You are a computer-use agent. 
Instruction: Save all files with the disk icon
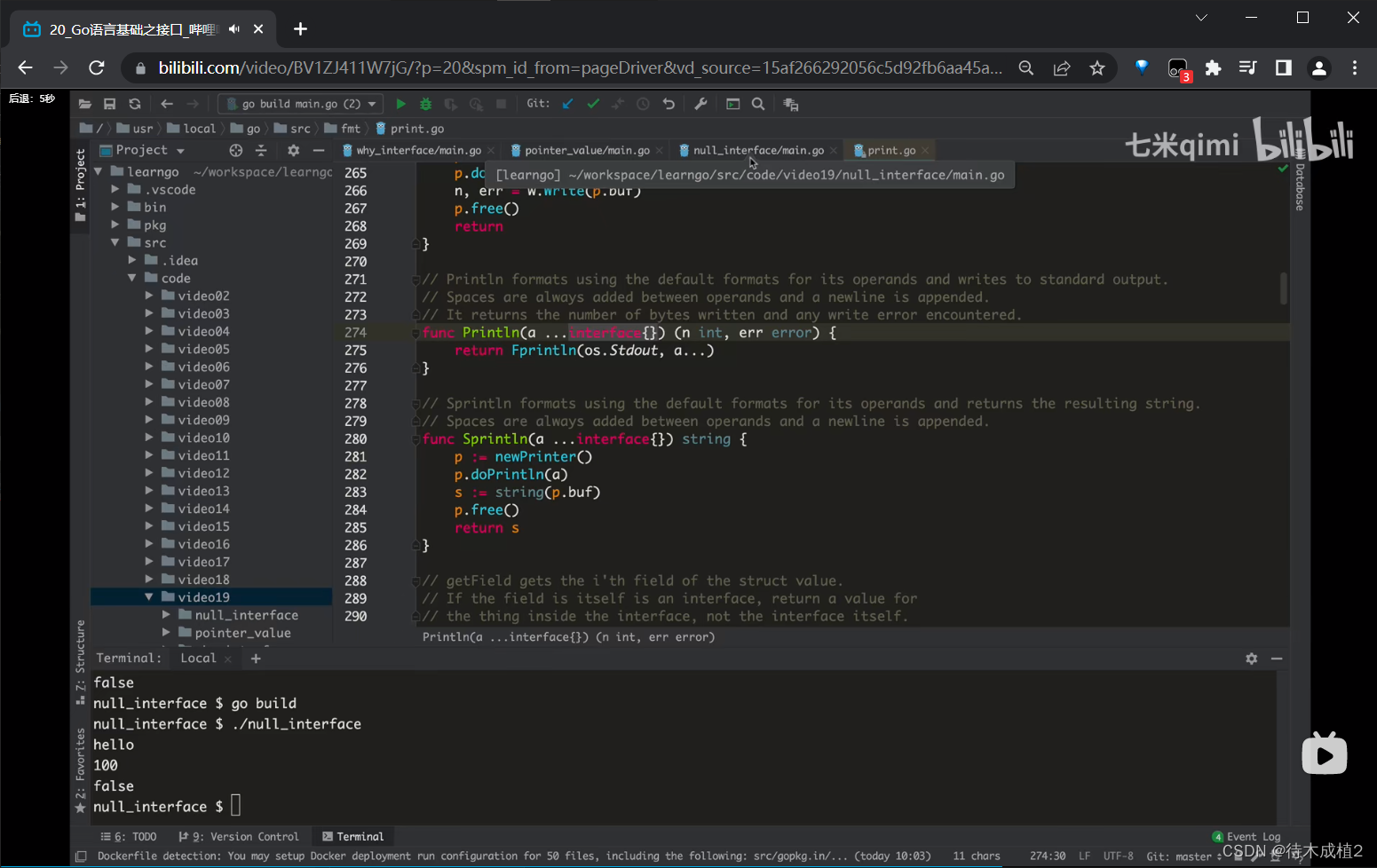tap(110, 104)
